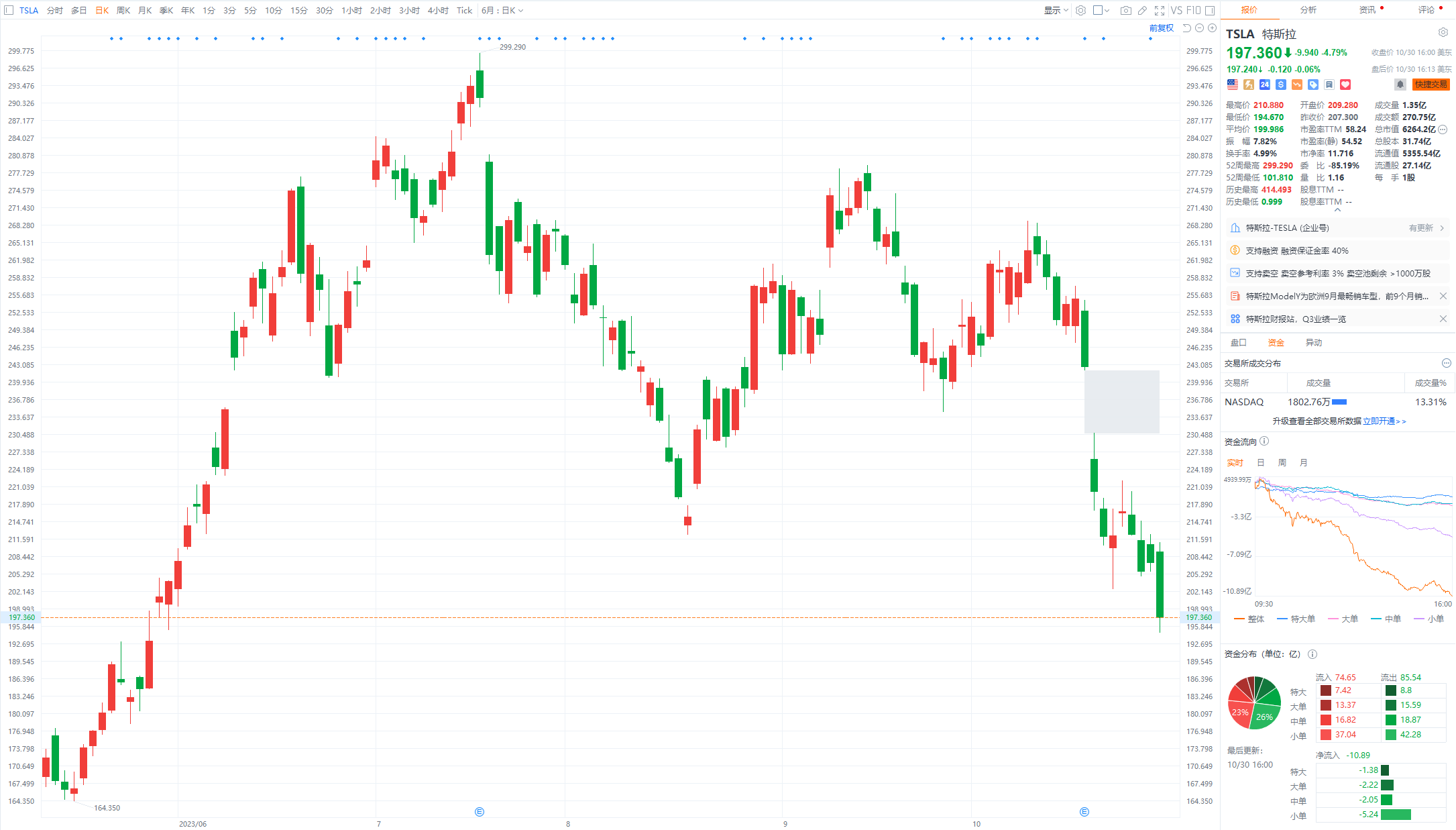Dismiss the 特斯拉财报站 Q3 notice
1456x830 pixels.
pyautogui.click(x=1443, y=319)
